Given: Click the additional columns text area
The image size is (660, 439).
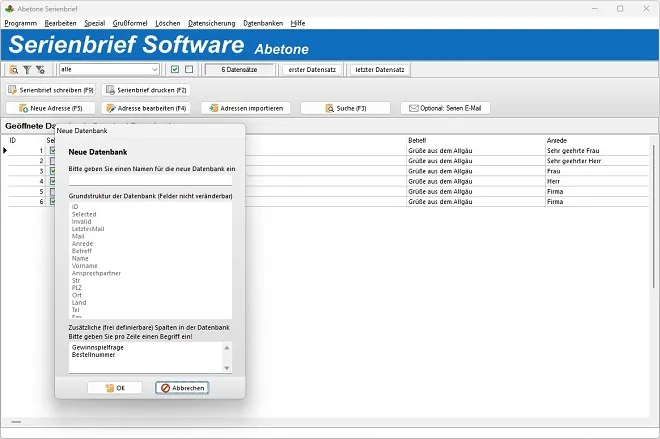Looking at the screenshot, I should 146,357.
